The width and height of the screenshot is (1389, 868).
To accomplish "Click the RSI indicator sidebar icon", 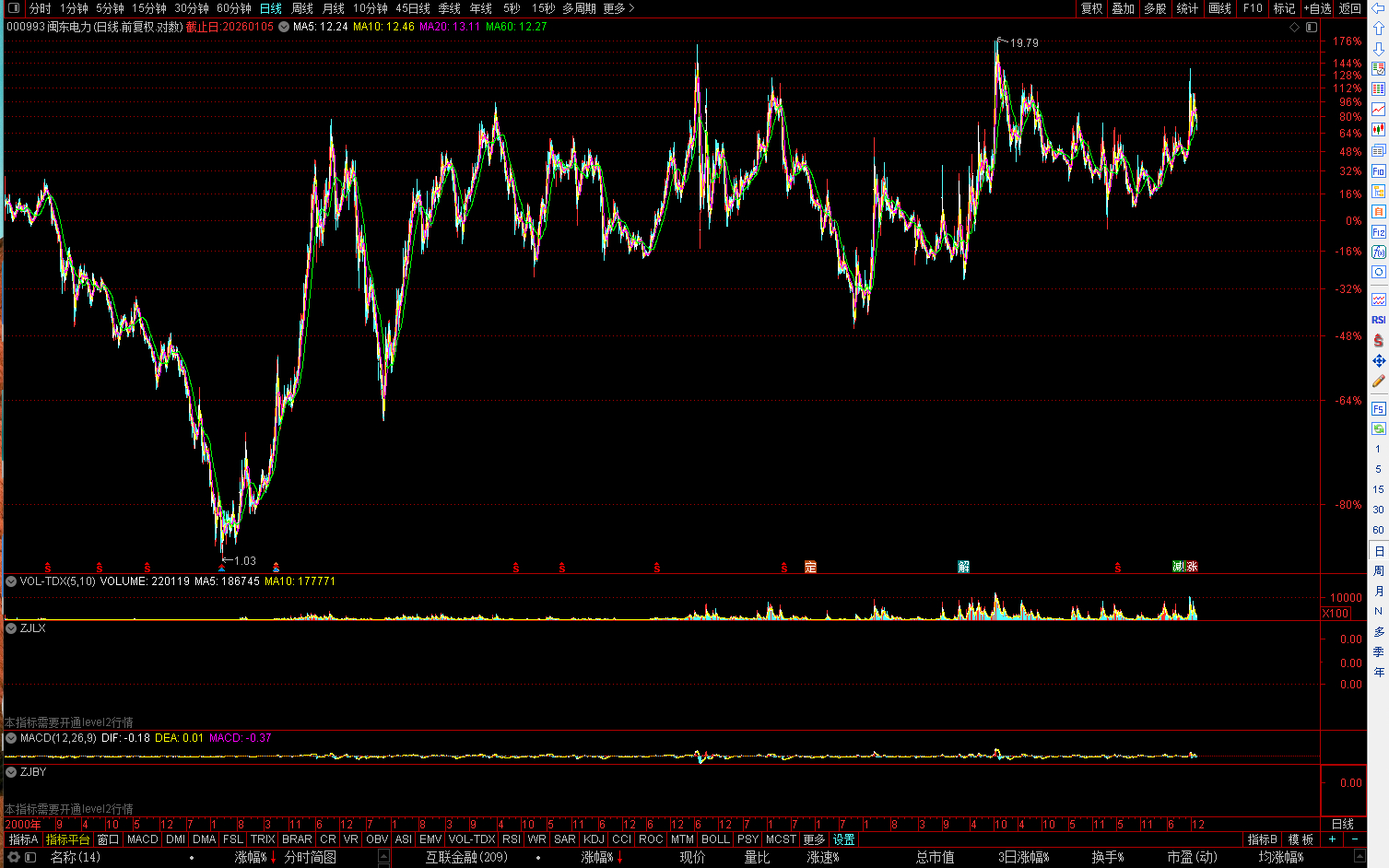I will point(1378,320).
